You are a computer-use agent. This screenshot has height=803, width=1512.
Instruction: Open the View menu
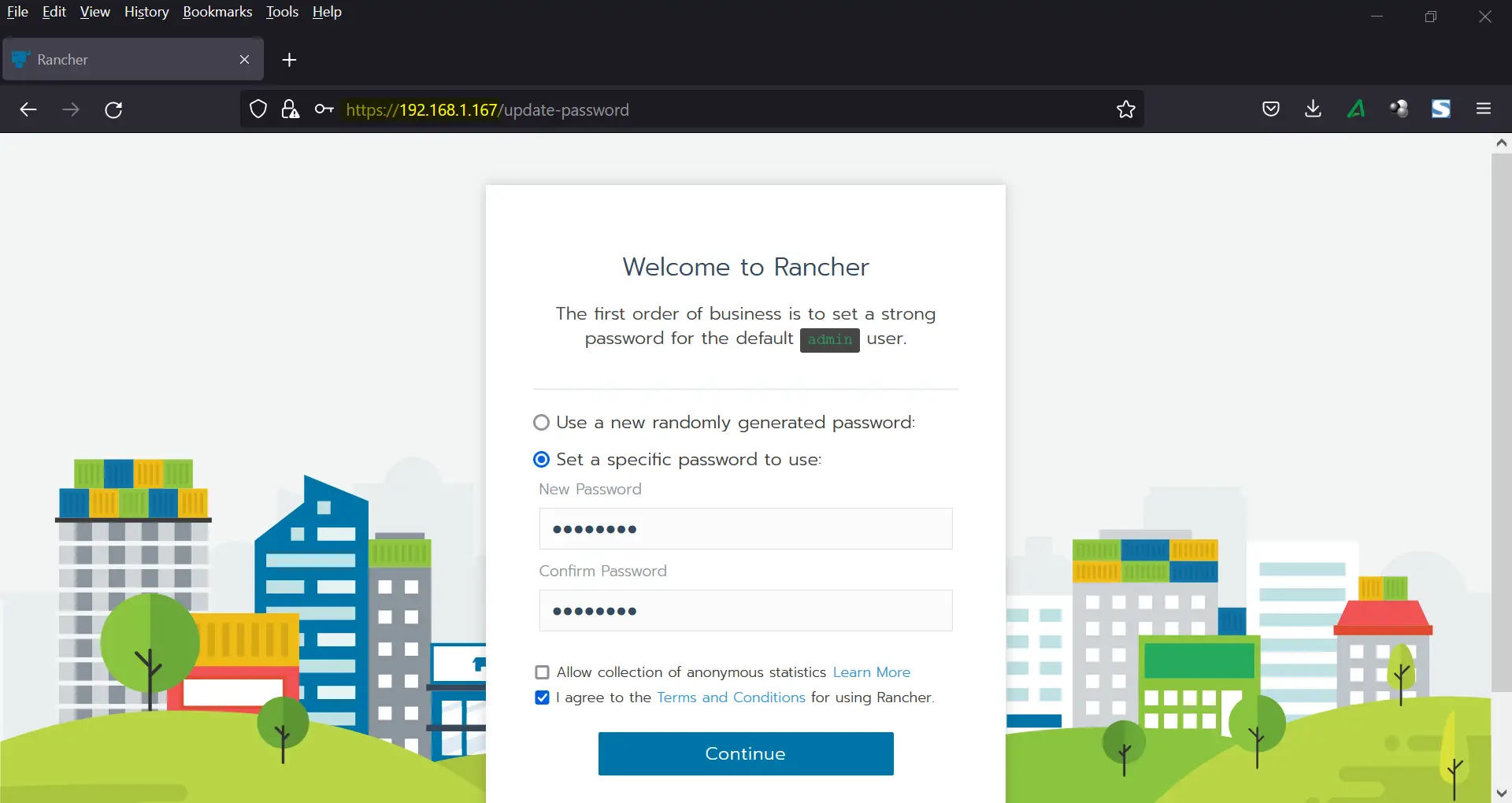[94, 12]
